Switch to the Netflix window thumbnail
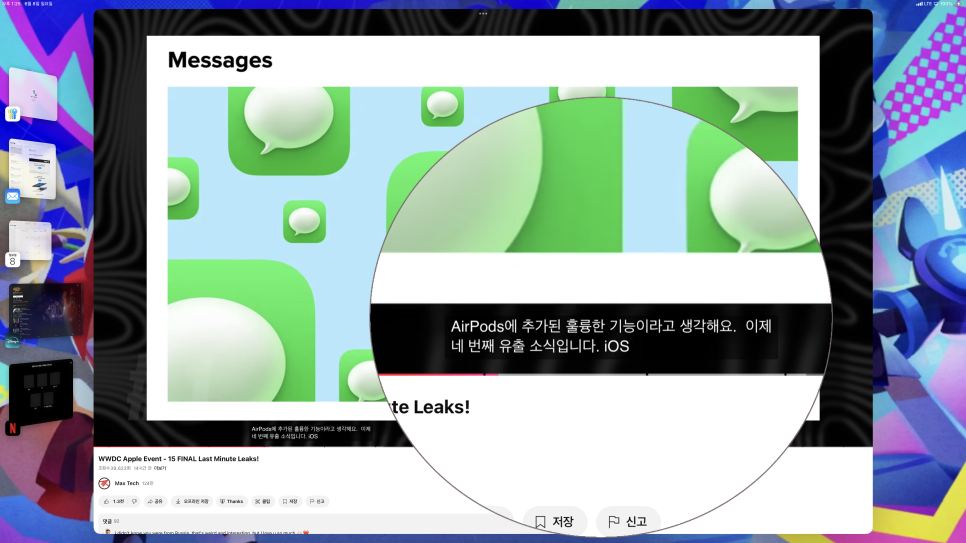 click(x=41, y=391)
